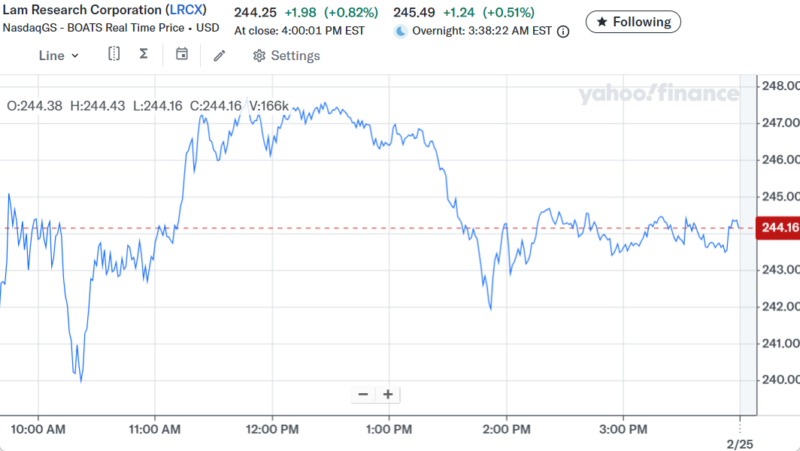Select the pencil drawing tool
This screenshot has height=451, width=800.
tap(220, 56)
